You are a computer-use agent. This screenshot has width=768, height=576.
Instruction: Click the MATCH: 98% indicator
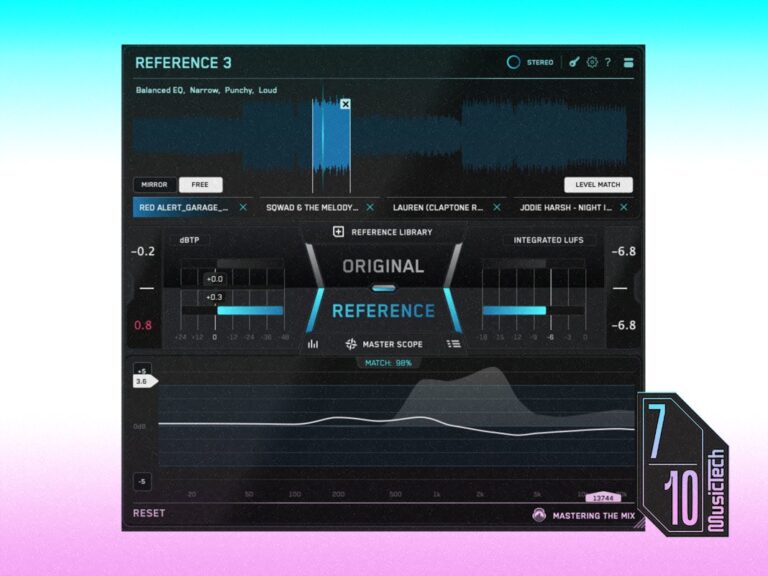point(388,363)
